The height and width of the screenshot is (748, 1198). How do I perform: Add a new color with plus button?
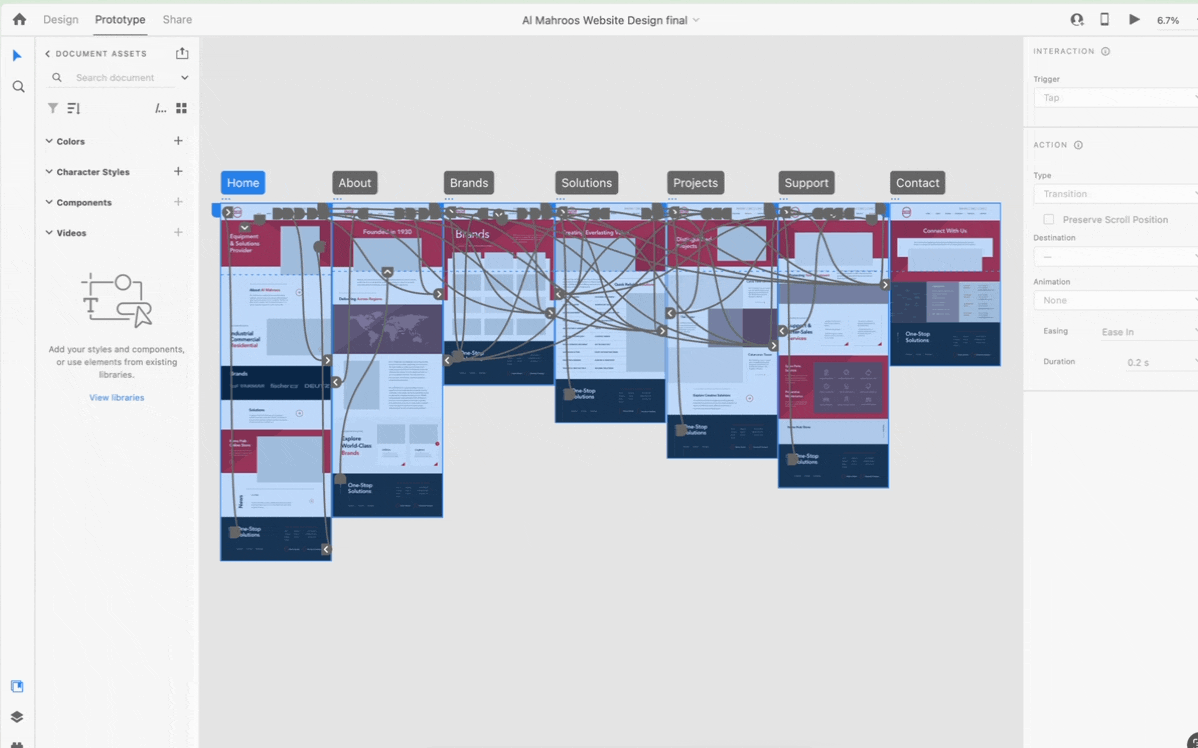(x=178, y=141)
